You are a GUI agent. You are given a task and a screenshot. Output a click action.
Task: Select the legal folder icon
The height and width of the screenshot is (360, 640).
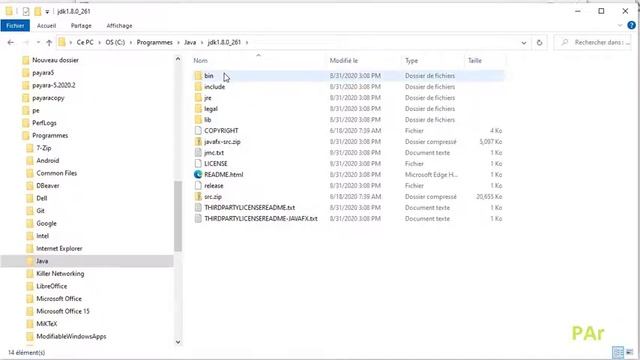198,109
